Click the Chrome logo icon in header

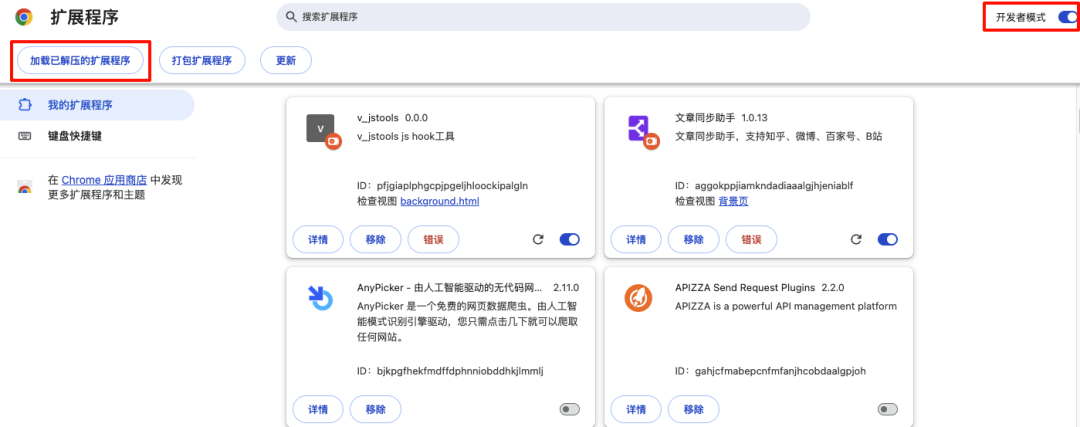pyautogui.click(x=23, y=17)
